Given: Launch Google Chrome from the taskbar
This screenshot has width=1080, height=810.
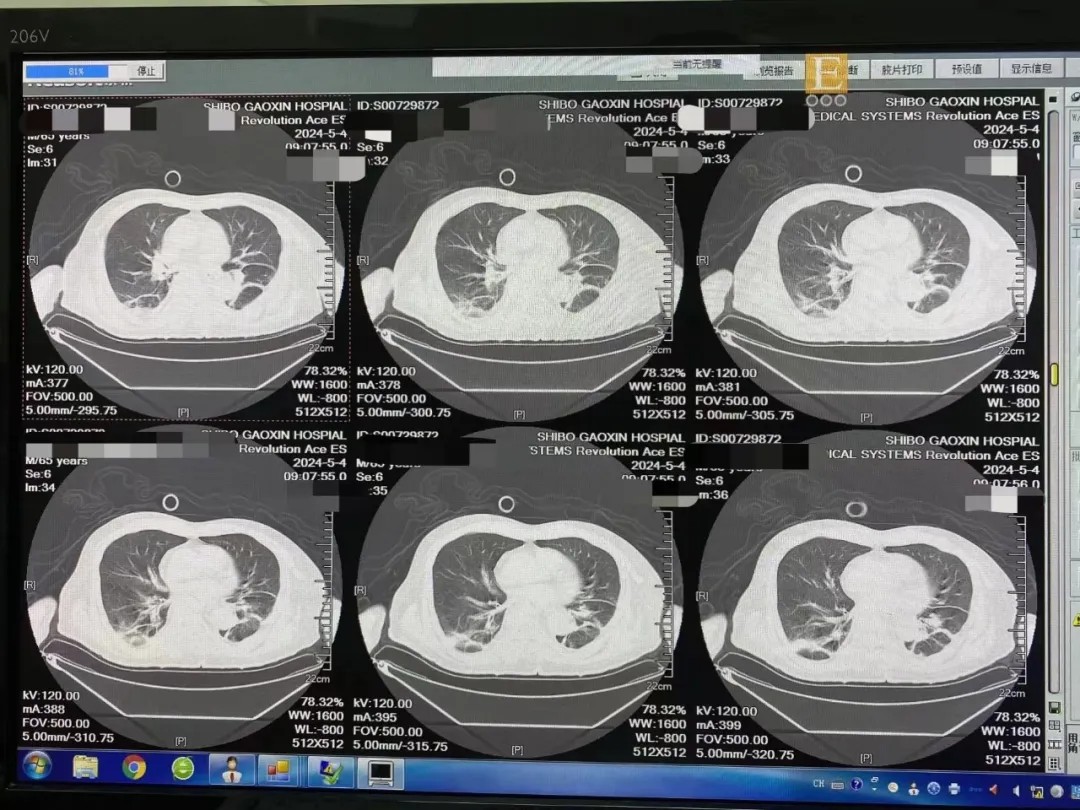Looking at the screenshot, I should [134, 768].
